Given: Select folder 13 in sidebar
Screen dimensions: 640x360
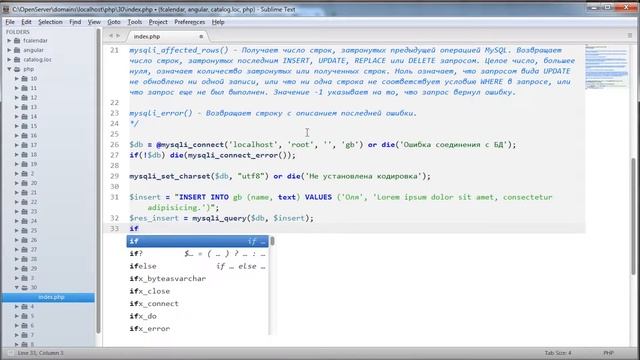Looking at the screenshot, I should coord(33,107).
